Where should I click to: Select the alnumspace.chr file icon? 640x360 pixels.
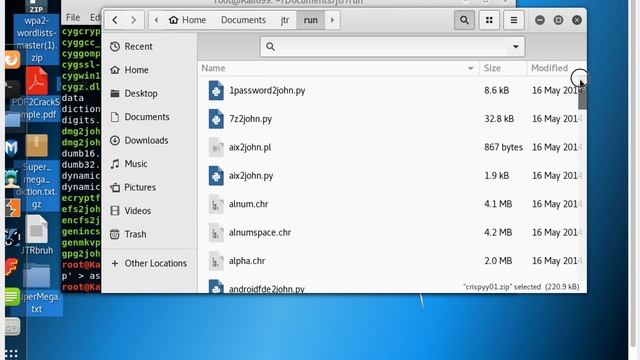click(216, 232)
